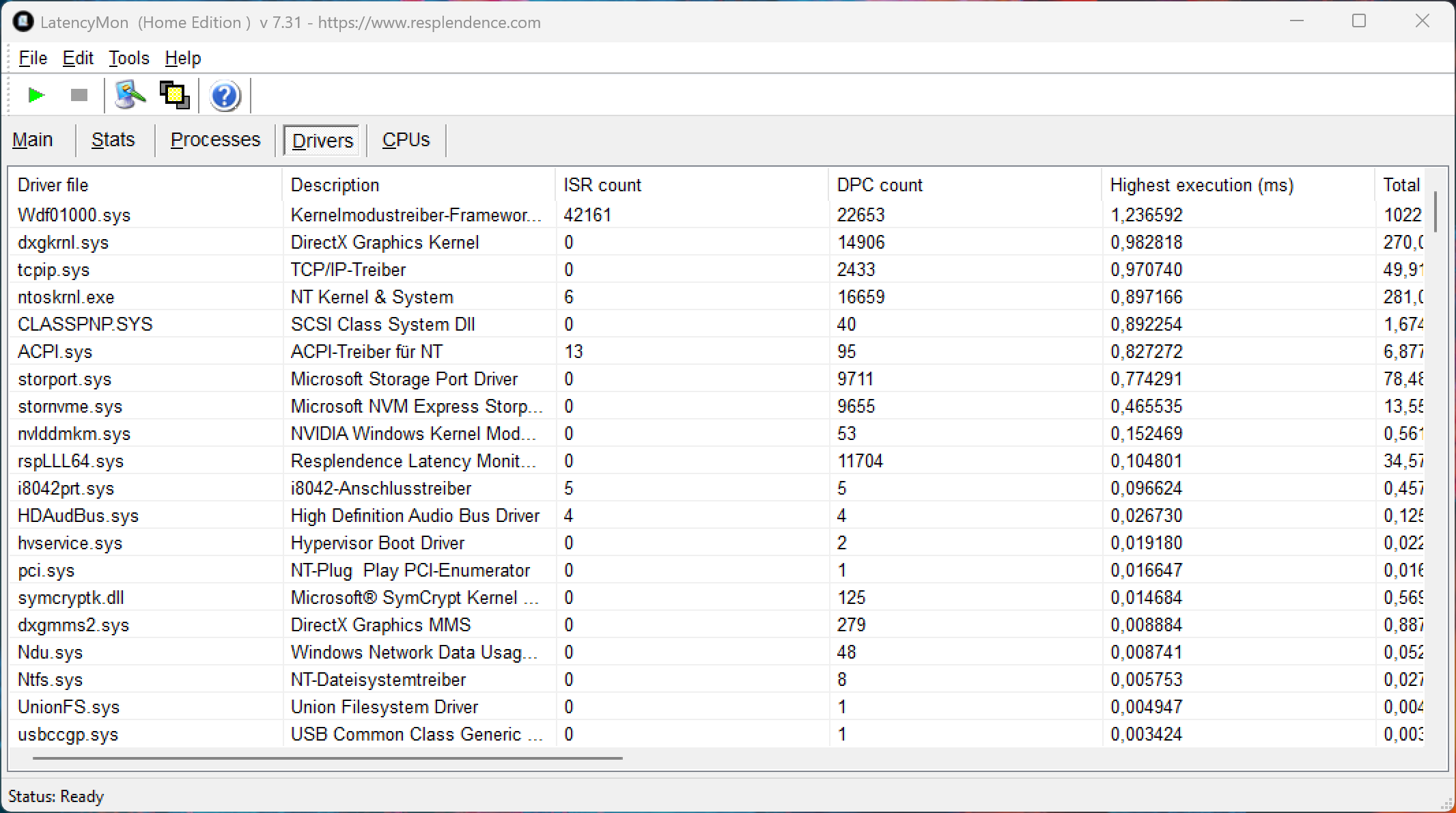1456x813 pixels.
Task: Open the Help menu
Action: (182, 58)
